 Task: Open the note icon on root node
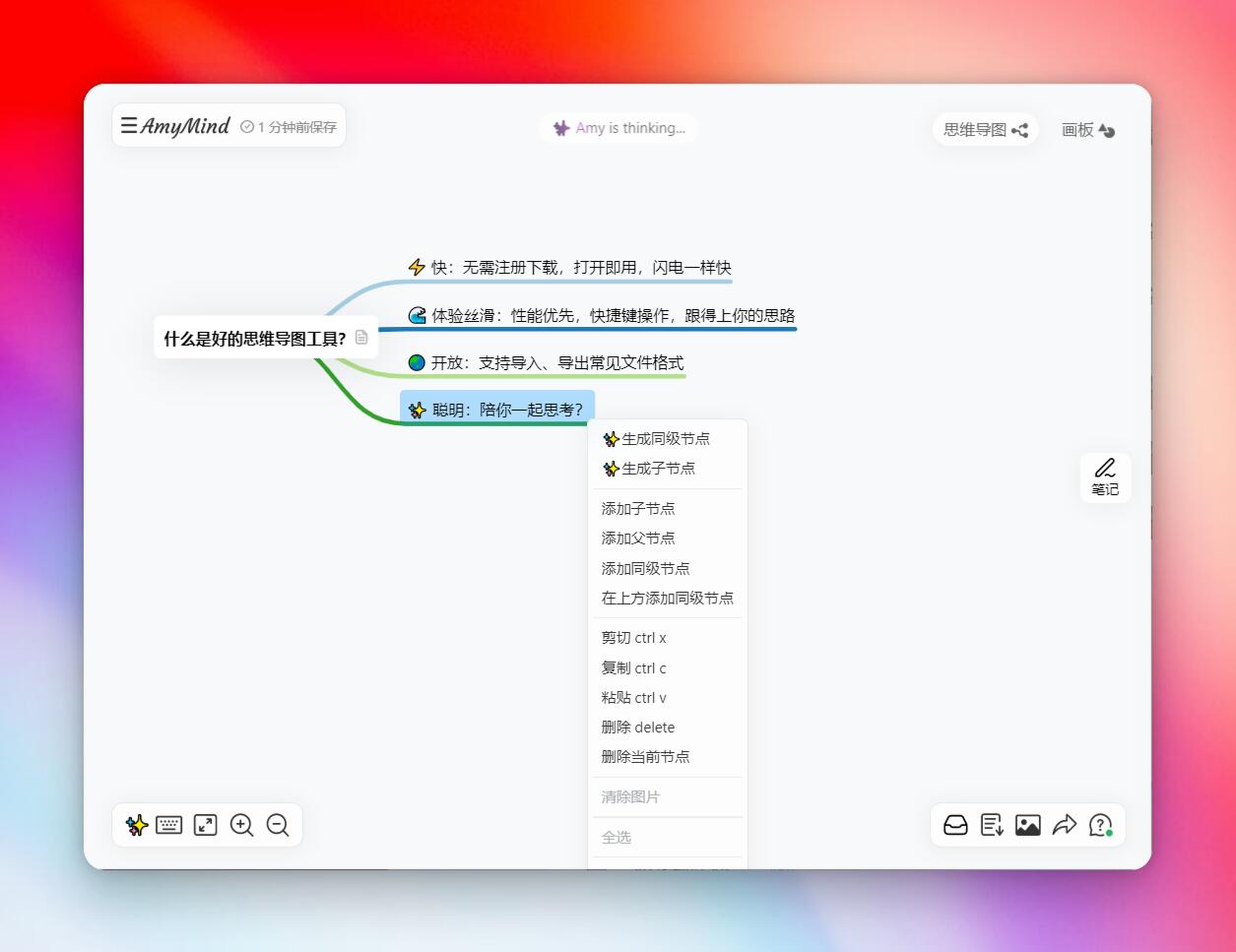point(361,338)
